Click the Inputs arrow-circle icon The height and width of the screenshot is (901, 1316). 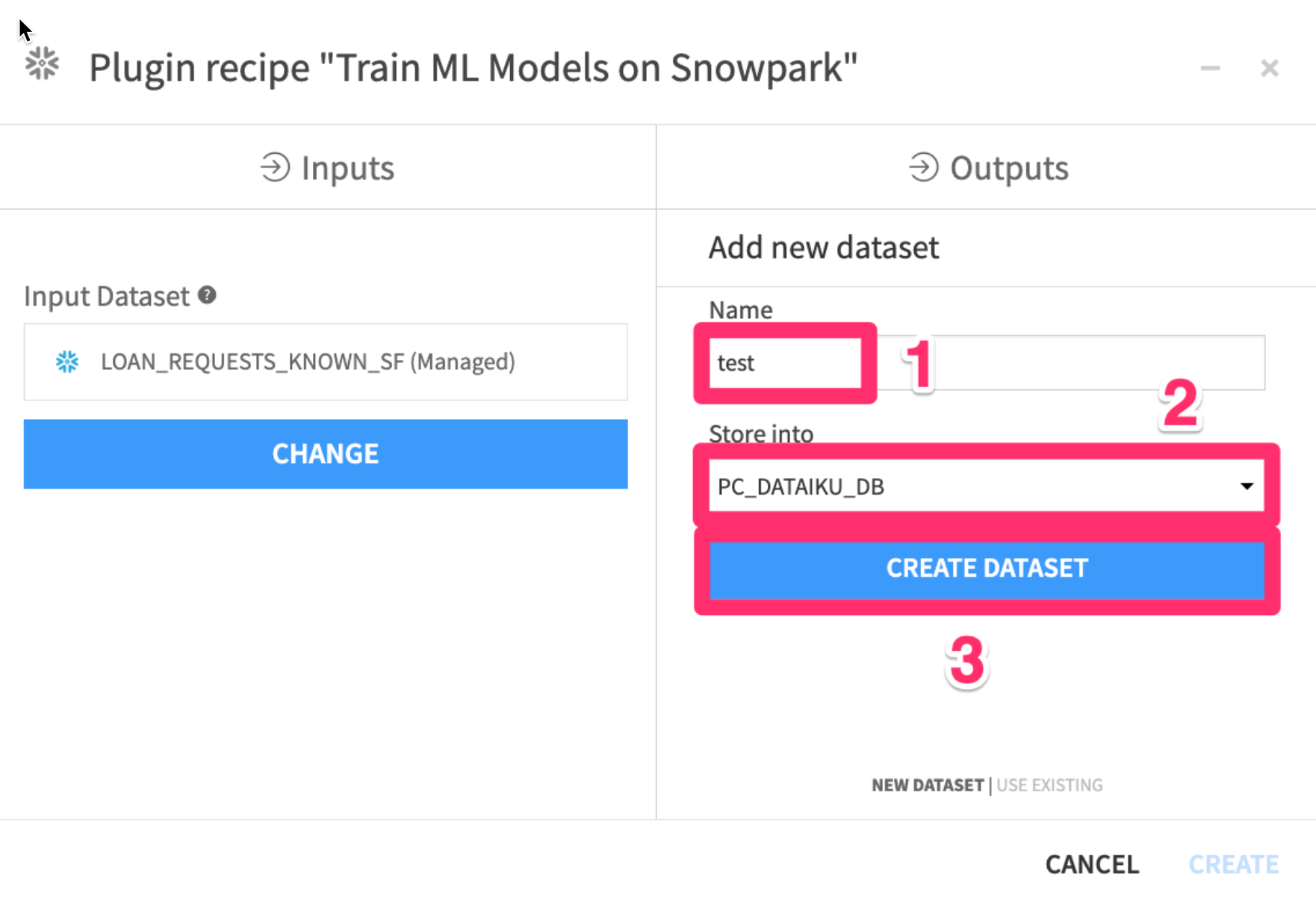pyautogui.click(x=275, y=167)
